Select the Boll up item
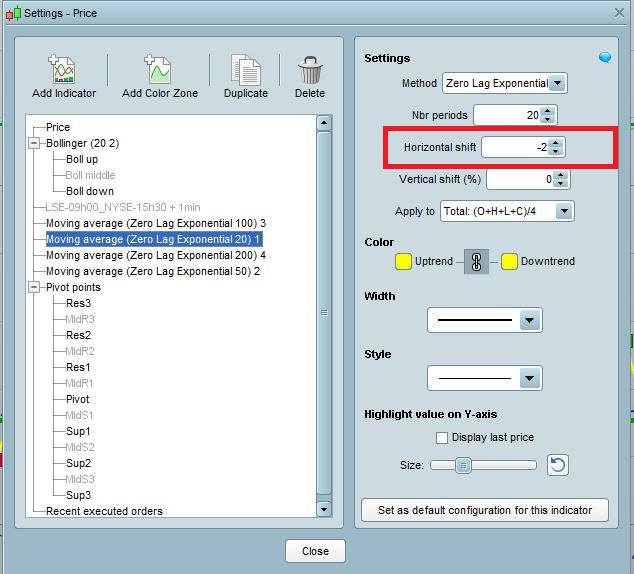The height and width of the screenshot is (574, 634). click(82, 159)
